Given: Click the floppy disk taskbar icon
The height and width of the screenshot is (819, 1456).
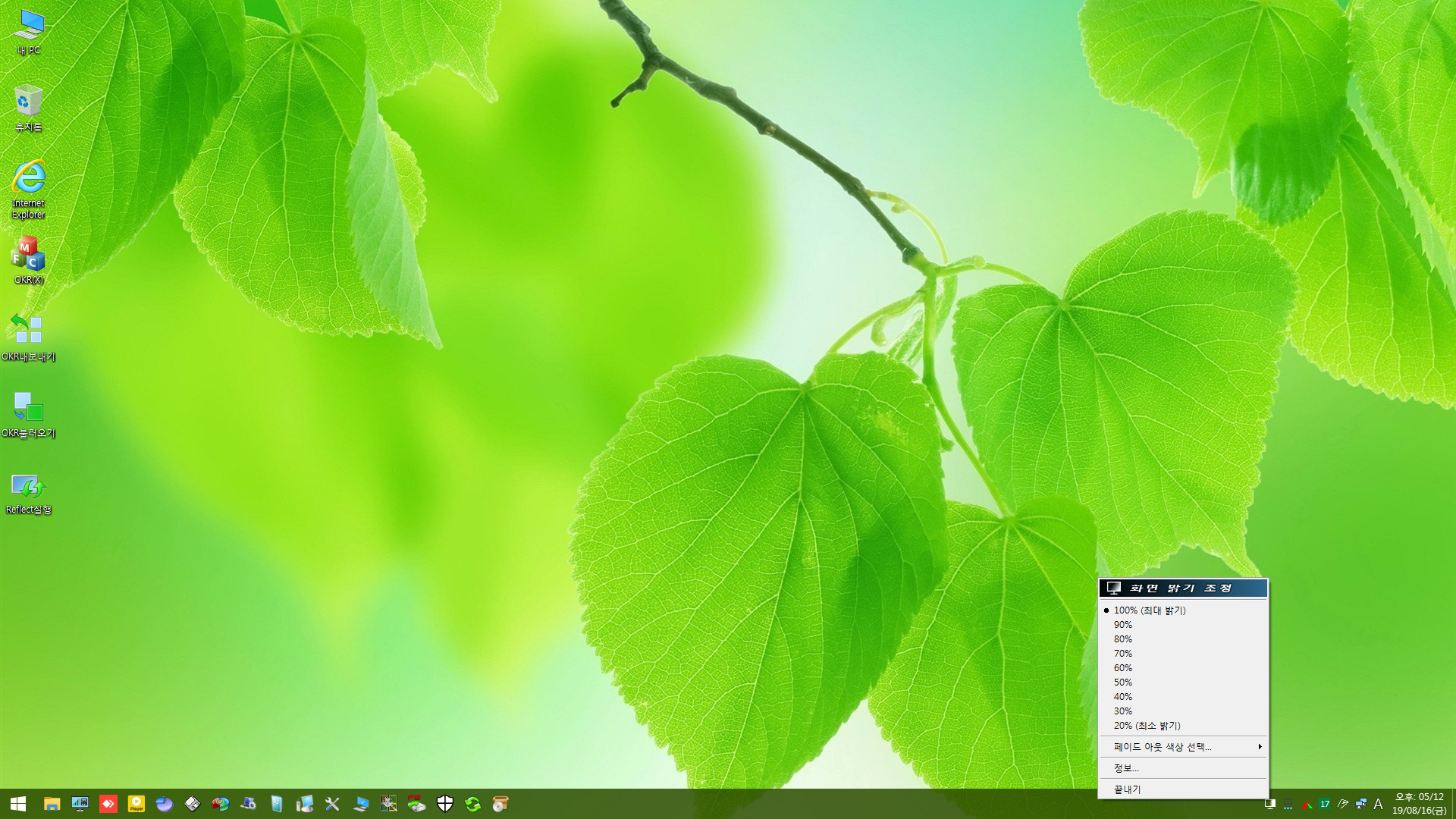Looking at the screenshot, I should 193,804.
